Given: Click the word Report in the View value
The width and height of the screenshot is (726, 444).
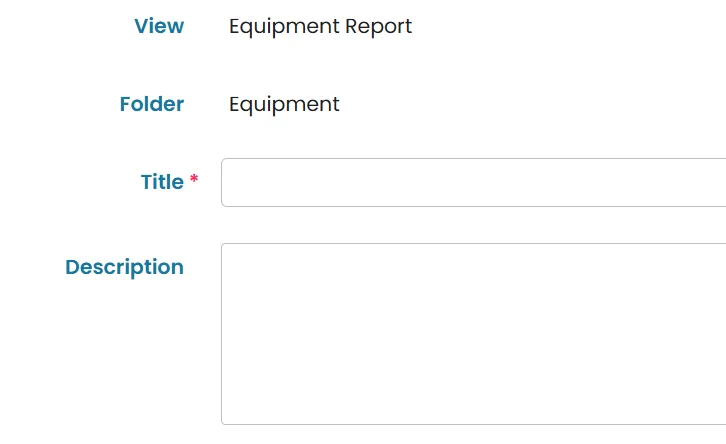Looking at the screenshot, I should (x=378, y=26).
